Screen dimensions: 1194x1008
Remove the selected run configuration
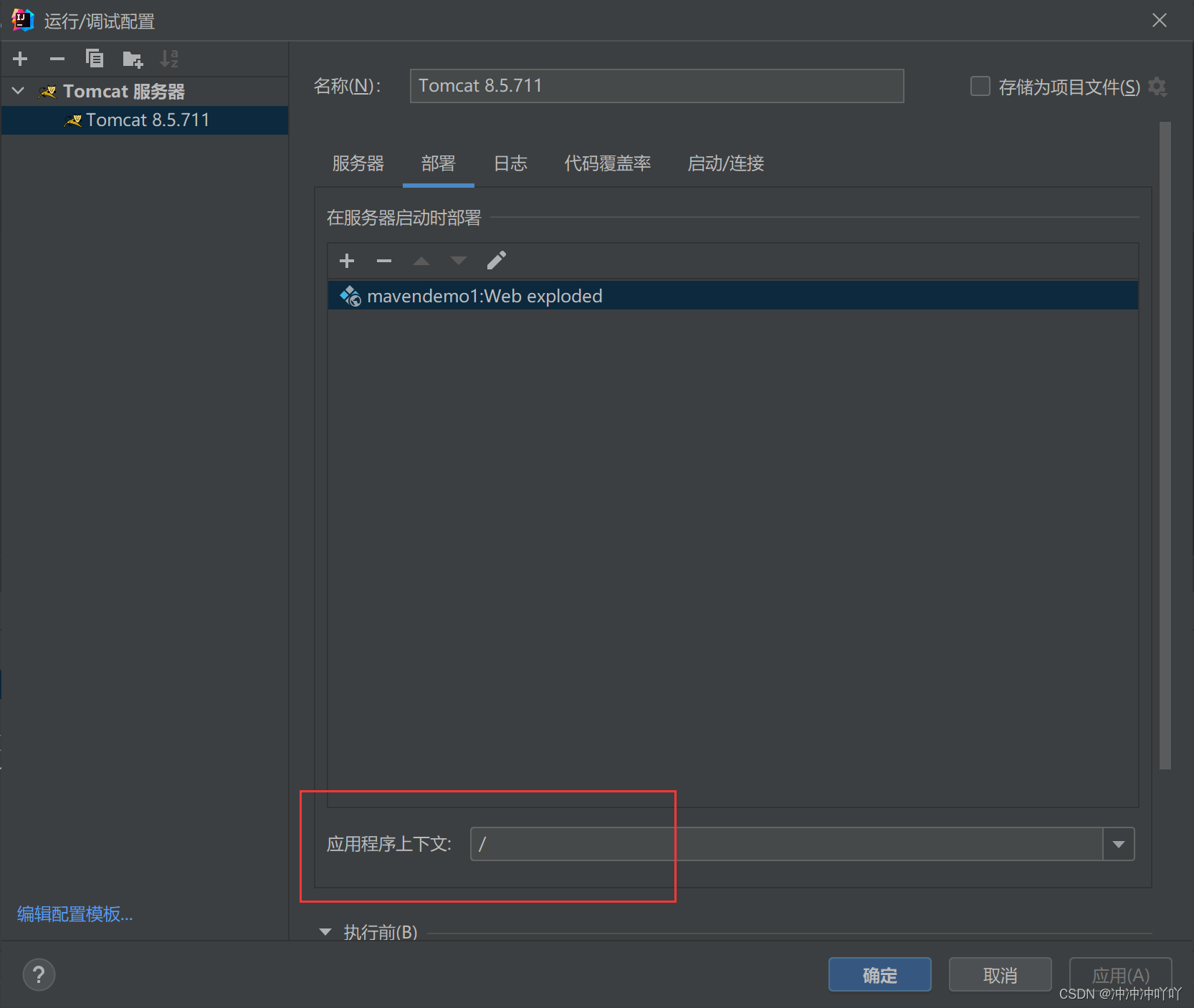[57, 59]
